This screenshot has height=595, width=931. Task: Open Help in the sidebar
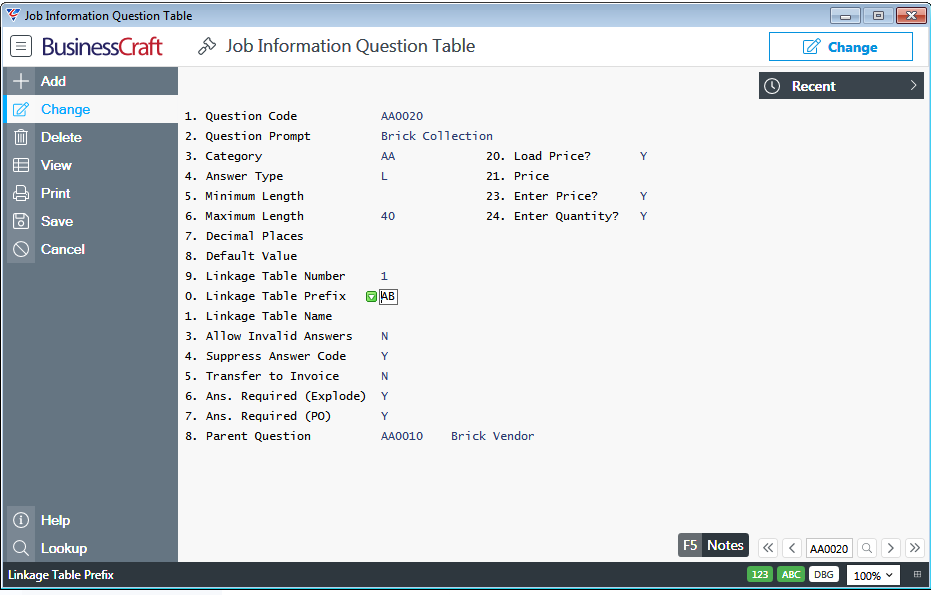(90, 520)
